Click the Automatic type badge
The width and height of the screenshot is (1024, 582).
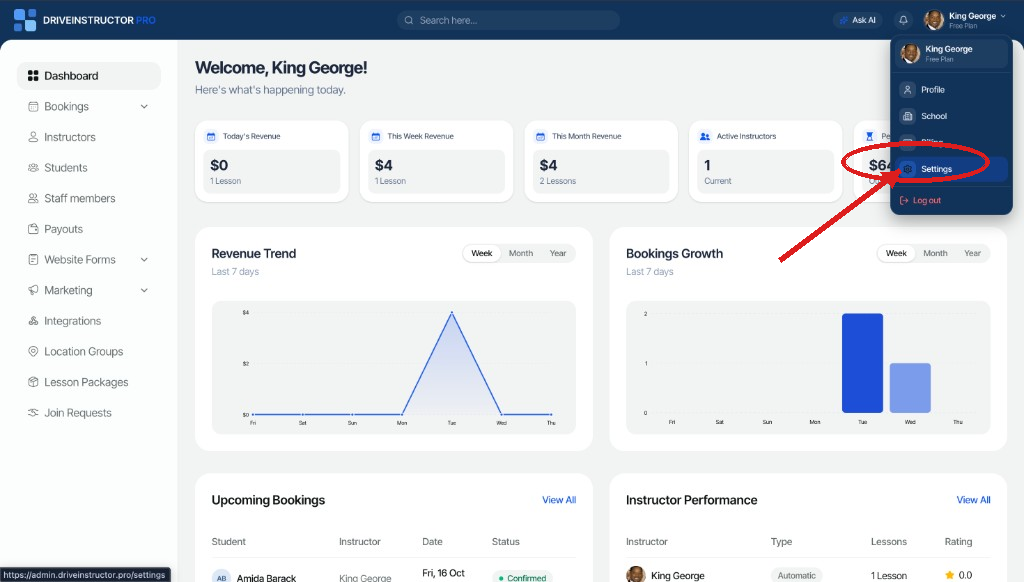coord(796,575)
